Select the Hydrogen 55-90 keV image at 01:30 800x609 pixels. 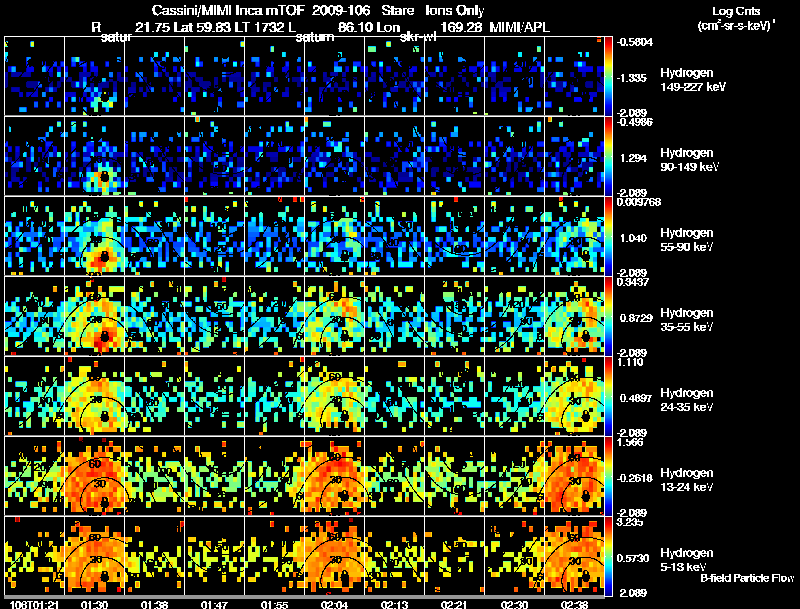[x=95, y=236]
